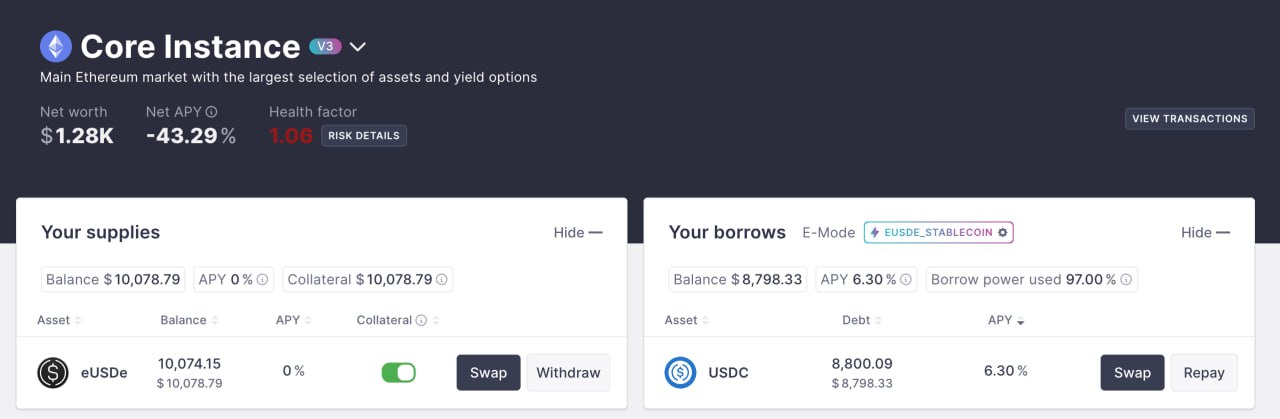Toggle eUSDe collateral switch off
This screenshot has width=1280, height=419.
coord(398,373)
